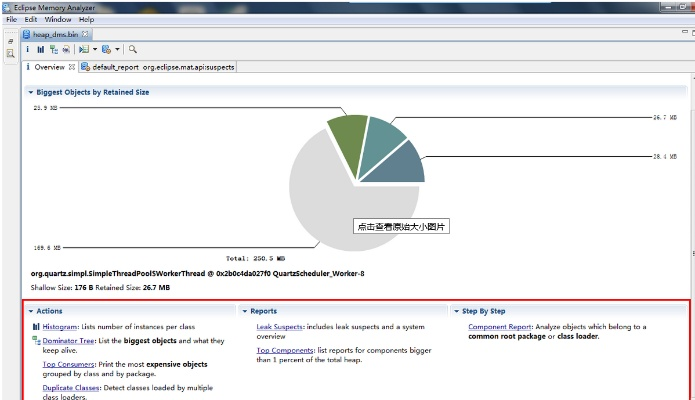Open the File menu
This screenshot has width=695, height=400.
coord(12,19)
